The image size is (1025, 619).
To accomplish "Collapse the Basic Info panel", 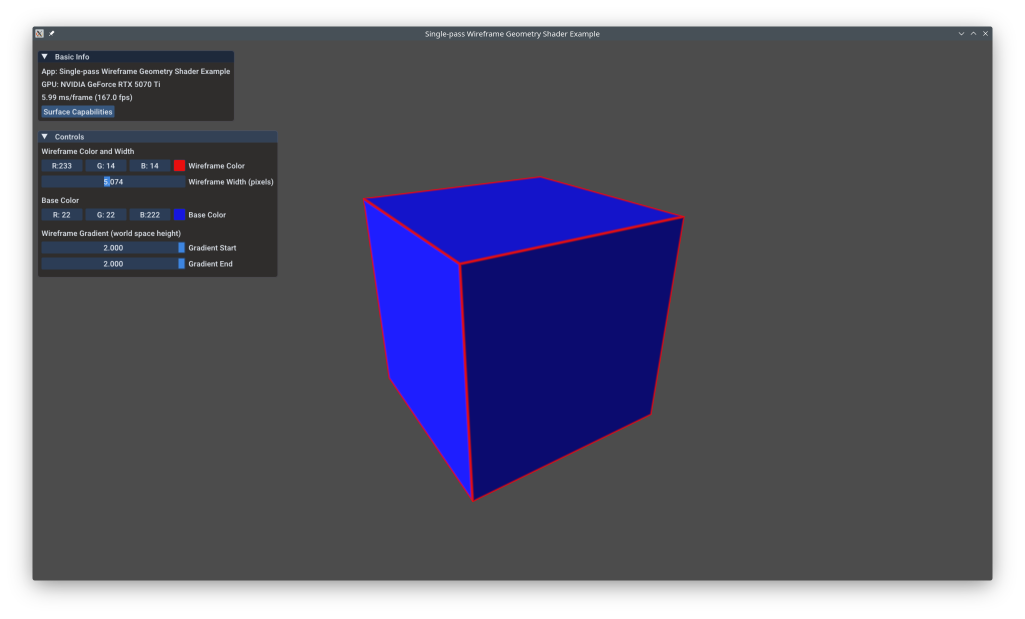I will (43, 57).
